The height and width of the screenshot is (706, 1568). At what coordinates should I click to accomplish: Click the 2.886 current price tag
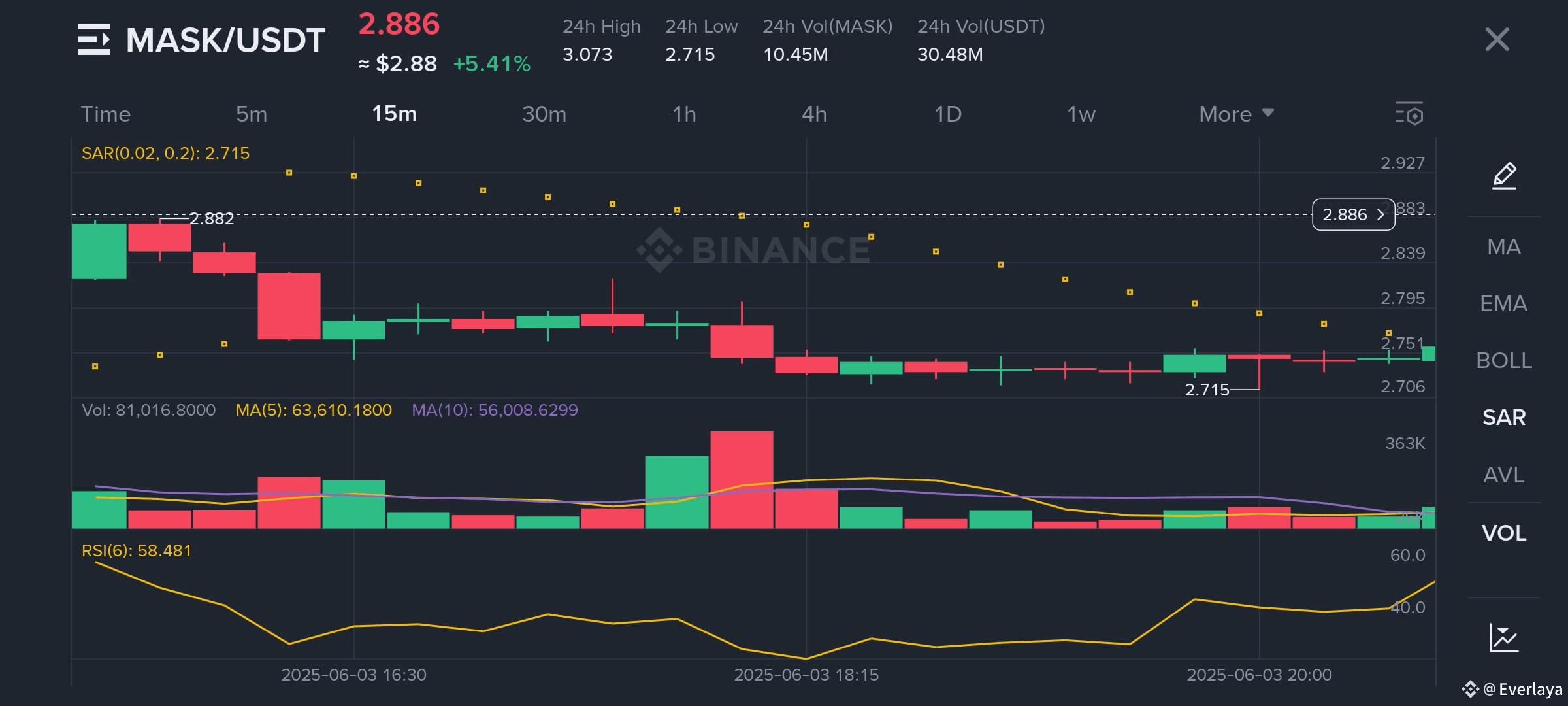click(x=1353, y=214)
